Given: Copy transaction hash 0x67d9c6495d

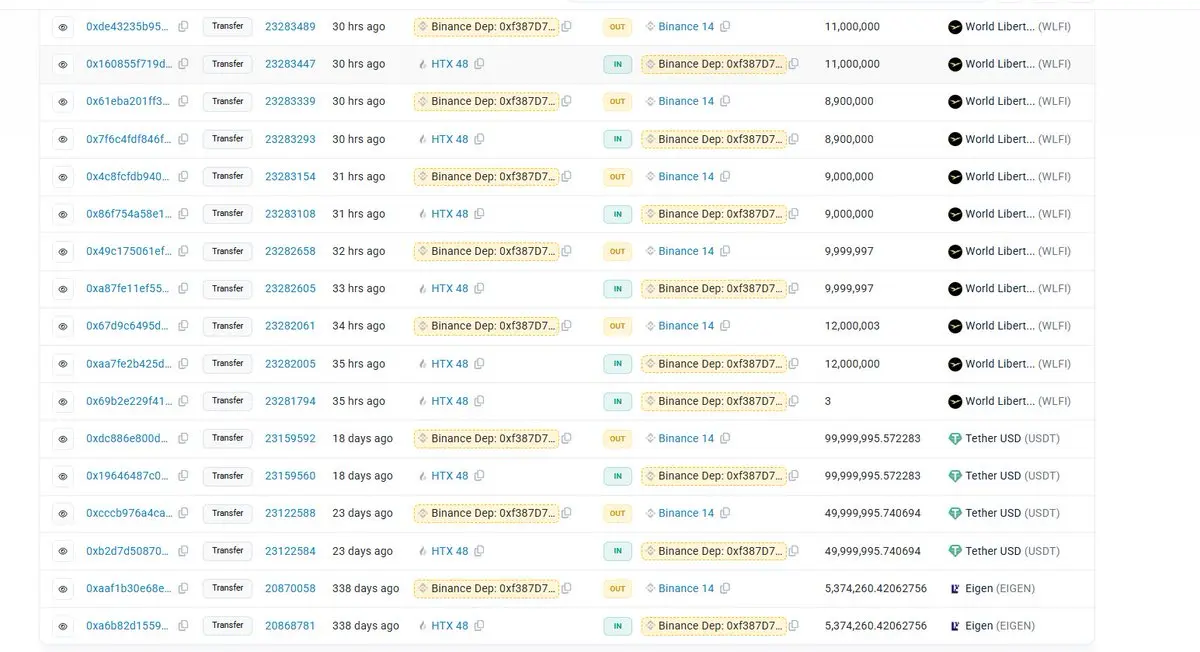Looking at the screenshot, I should 183,326.
